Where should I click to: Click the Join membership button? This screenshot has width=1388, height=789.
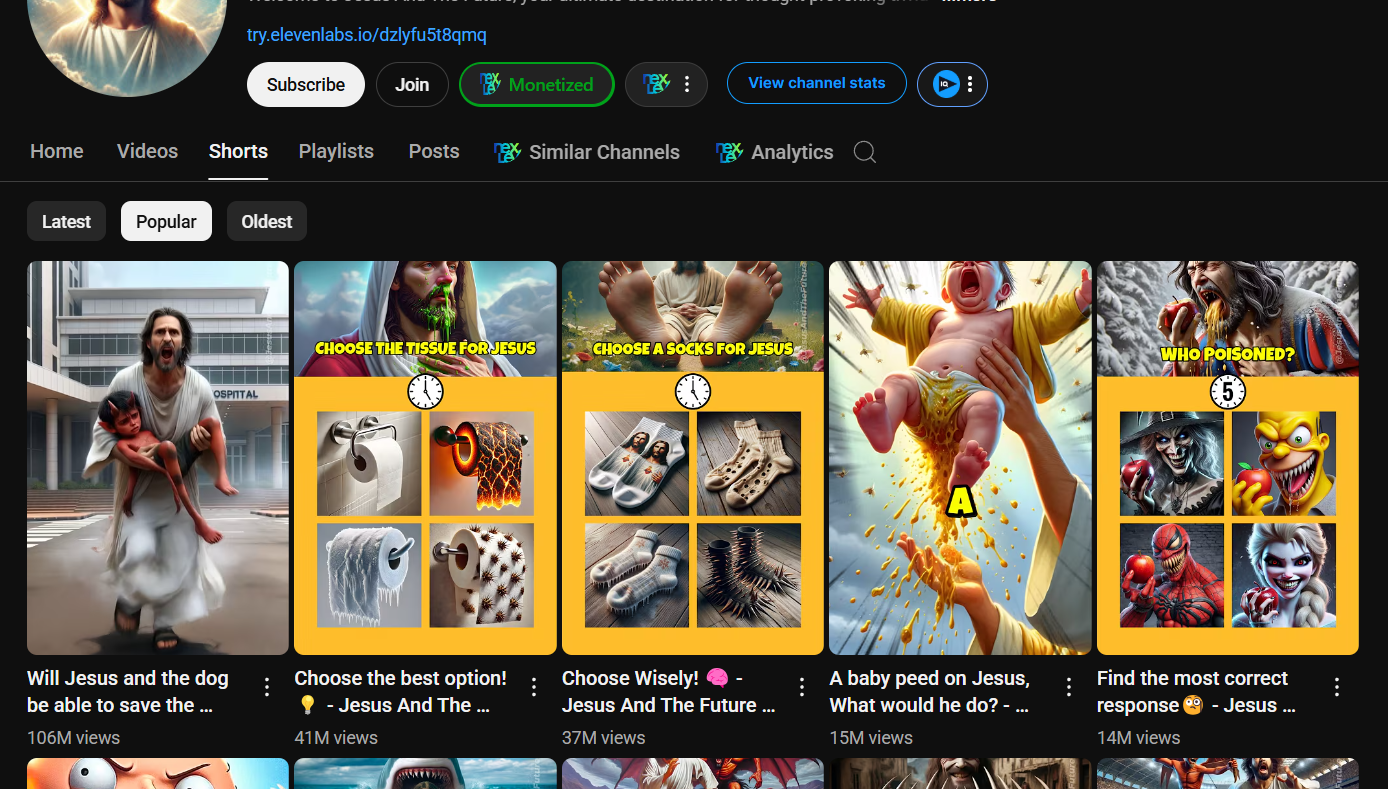[x=412, y=84]
